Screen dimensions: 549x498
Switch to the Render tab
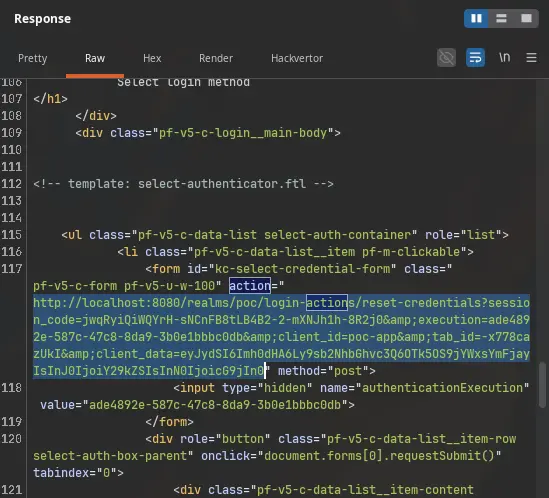coord(216,58)
